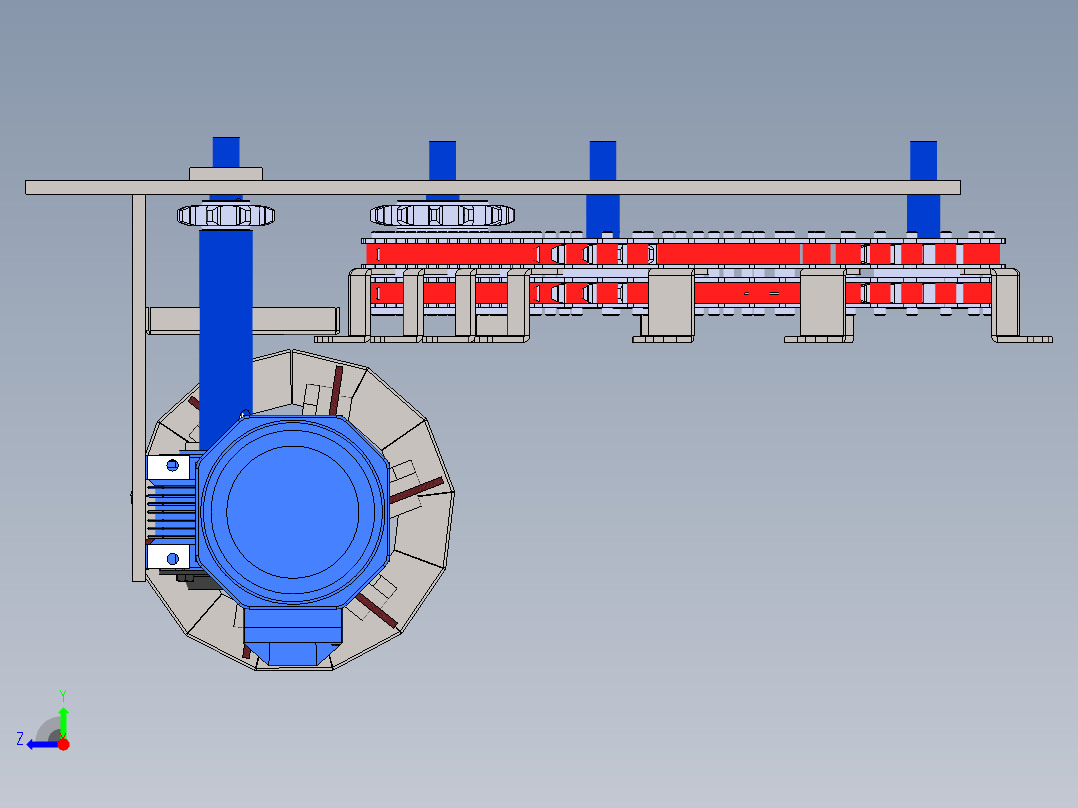Select the upper red chain strand

click(683, 254)
